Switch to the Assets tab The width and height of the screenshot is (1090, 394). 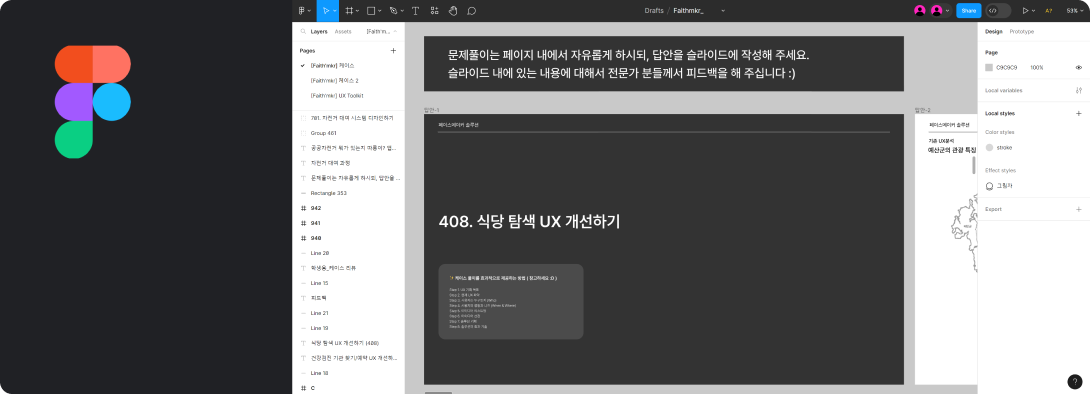click(x=343, y=31)
